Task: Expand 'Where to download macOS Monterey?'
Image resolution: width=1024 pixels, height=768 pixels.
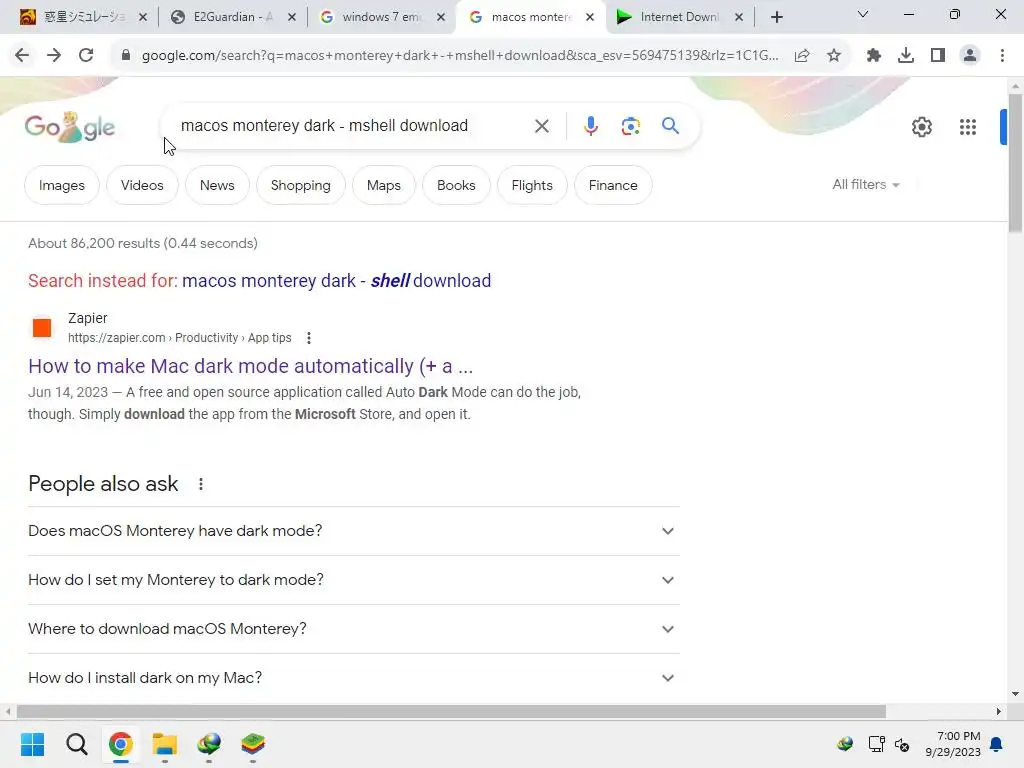Action: [354, 629]
